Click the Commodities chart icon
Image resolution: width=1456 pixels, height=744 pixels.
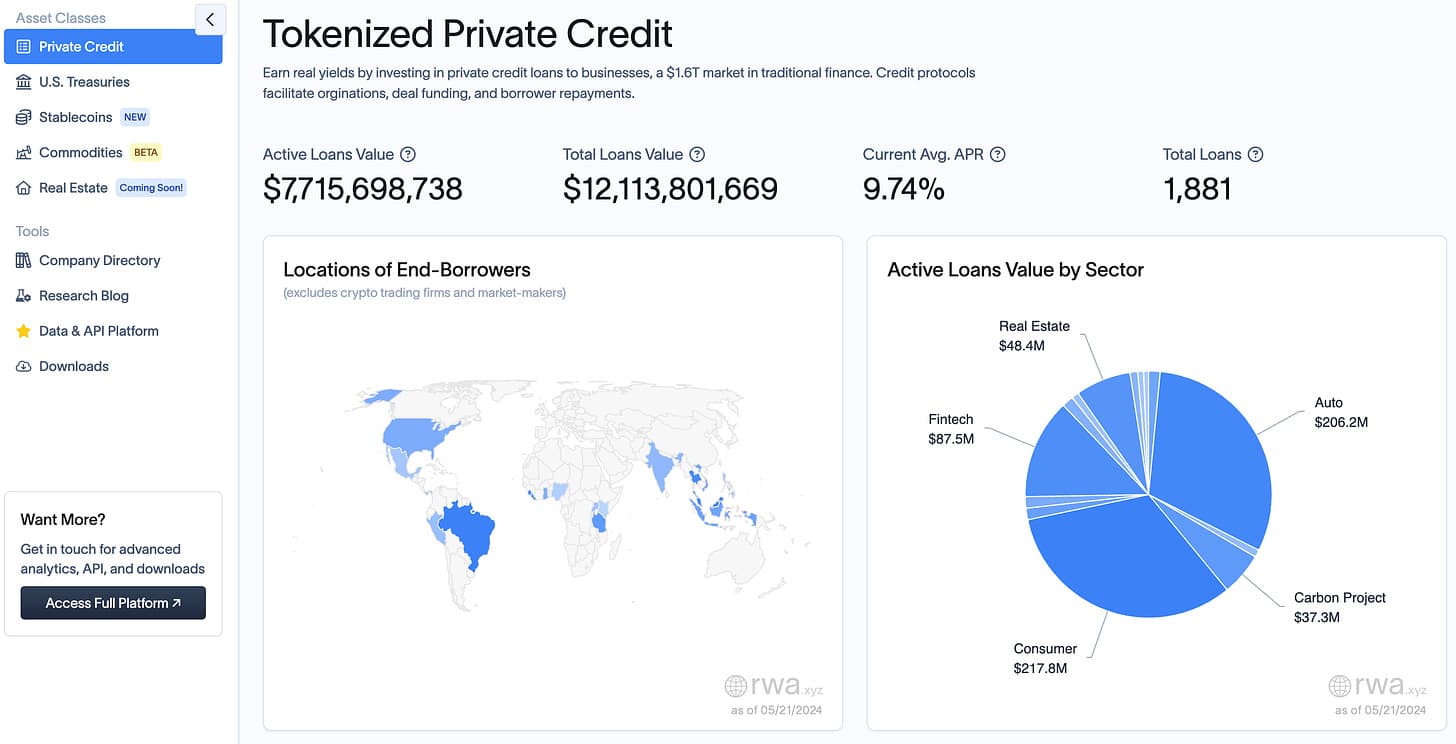click(x=24, y=153)
